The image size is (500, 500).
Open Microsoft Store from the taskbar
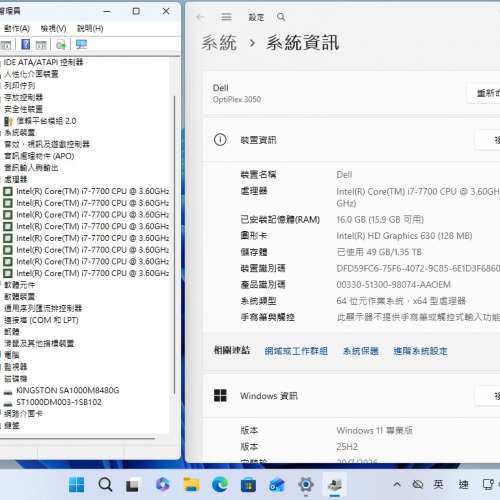pos(248,484)
